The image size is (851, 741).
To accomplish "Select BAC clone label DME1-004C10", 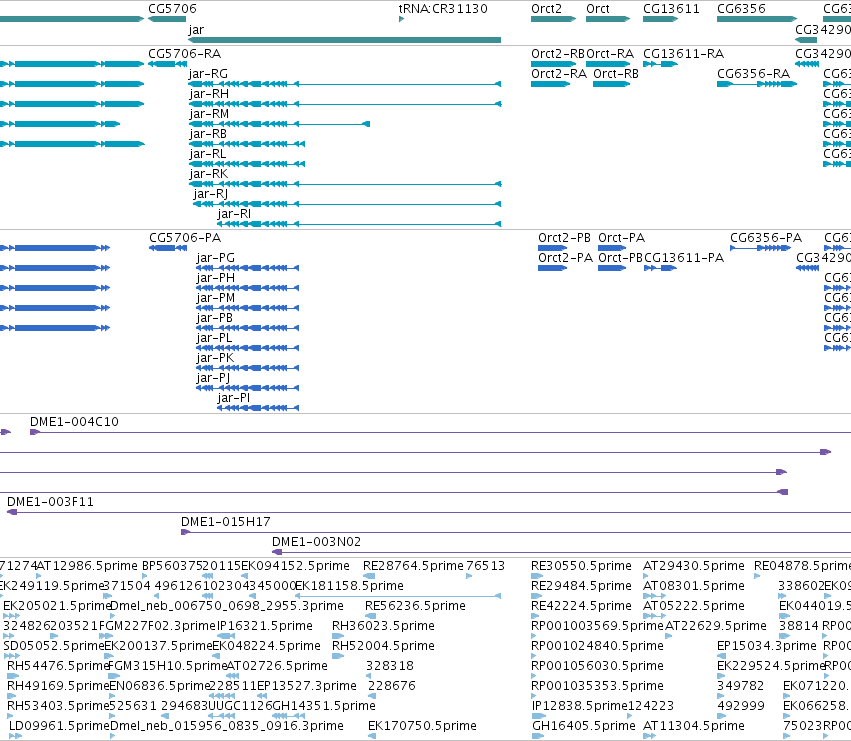I will (x=74, y=422).
